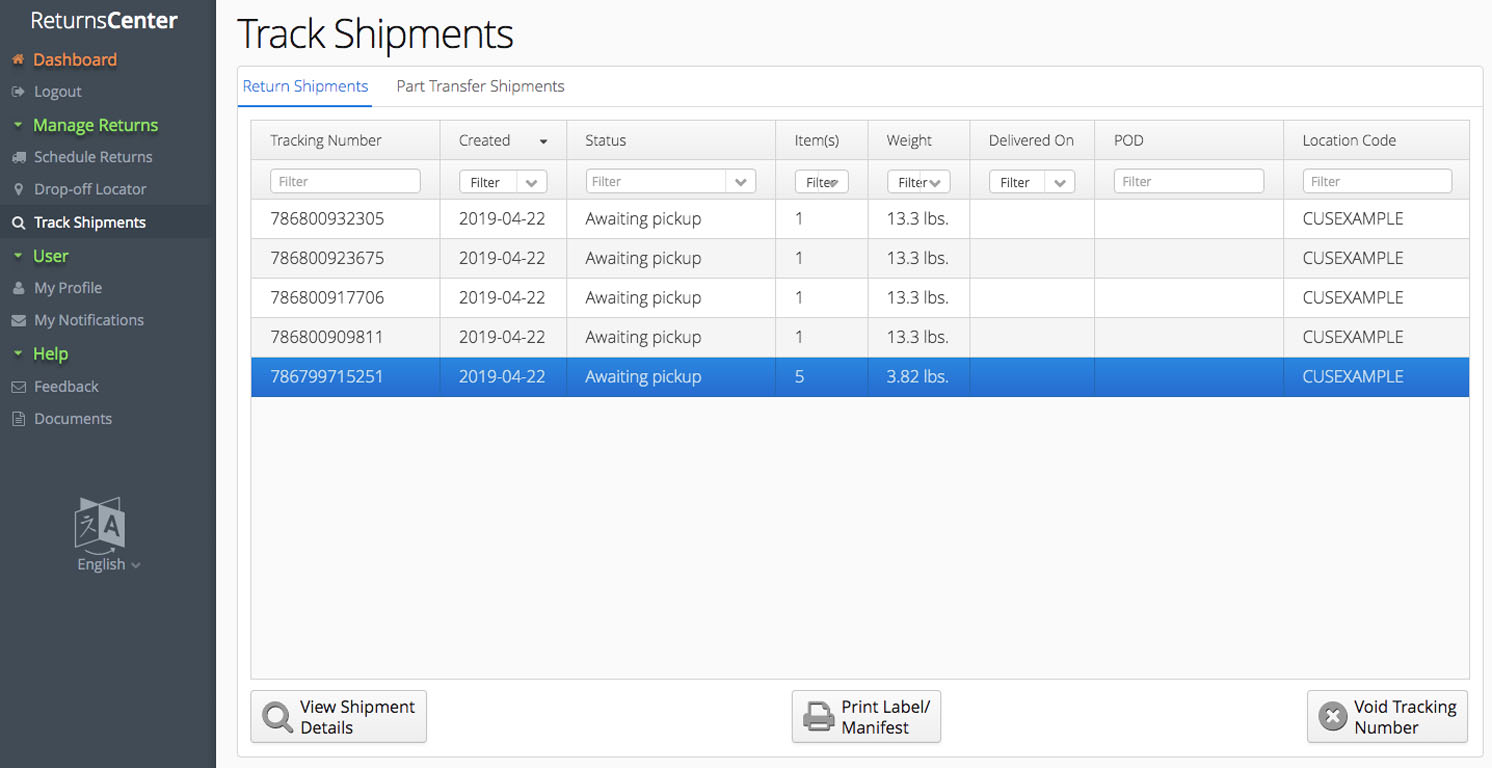Select row with tracking number 786800932305
This screenshot has height=768, width=1492.
[x=860, y=219]
